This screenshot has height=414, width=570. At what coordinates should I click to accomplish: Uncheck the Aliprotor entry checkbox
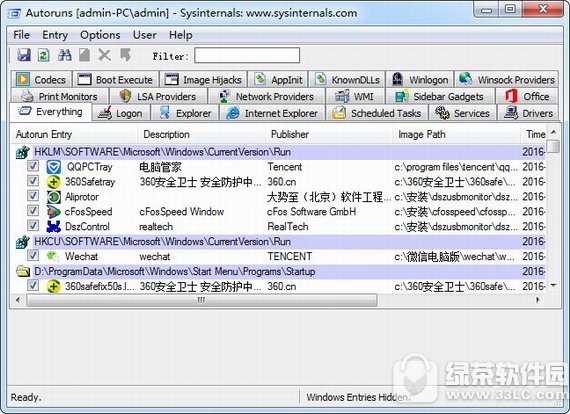(33, 196)
